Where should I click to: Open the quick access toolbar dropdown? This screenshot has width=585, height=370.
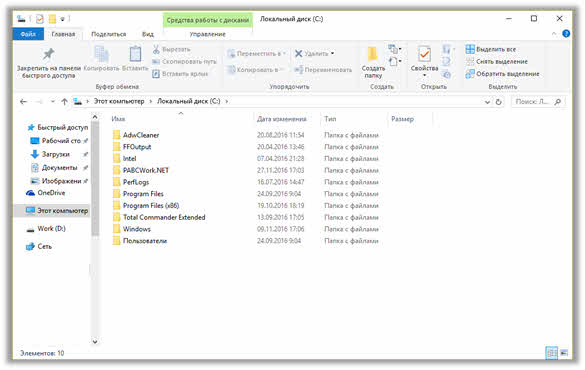[x=63, y=19]
